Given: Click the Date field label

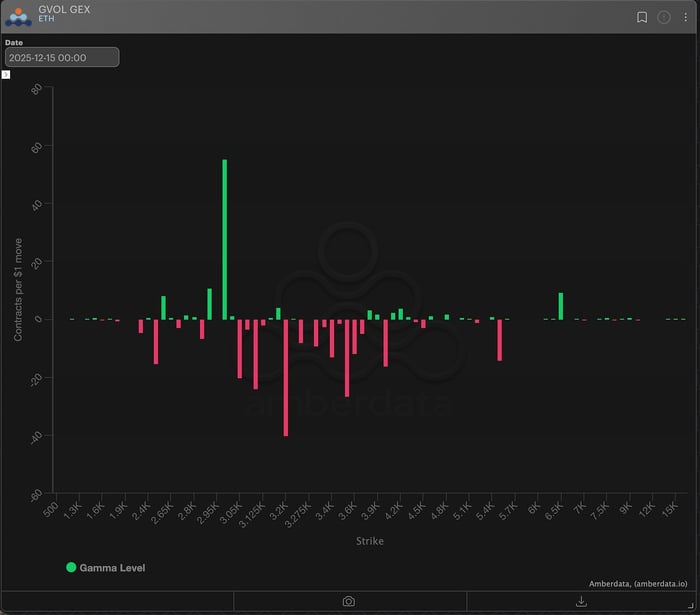Looking at the screenshot, I should pyautogui.click(x=14, y=42).
